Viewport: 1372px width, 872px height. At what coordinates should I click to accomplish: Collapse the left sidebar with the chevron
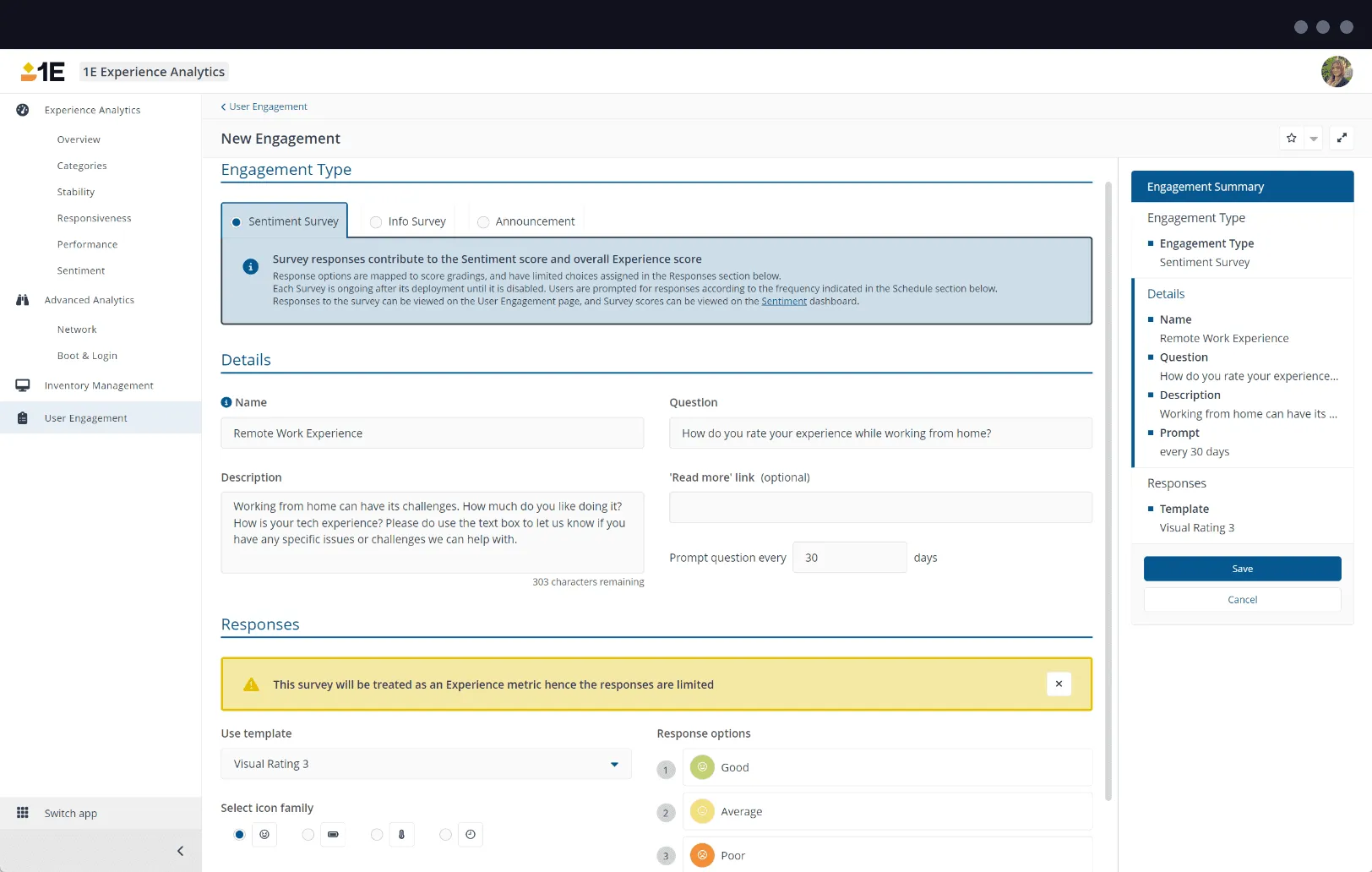pyautogui.click(x=179, y=851)
